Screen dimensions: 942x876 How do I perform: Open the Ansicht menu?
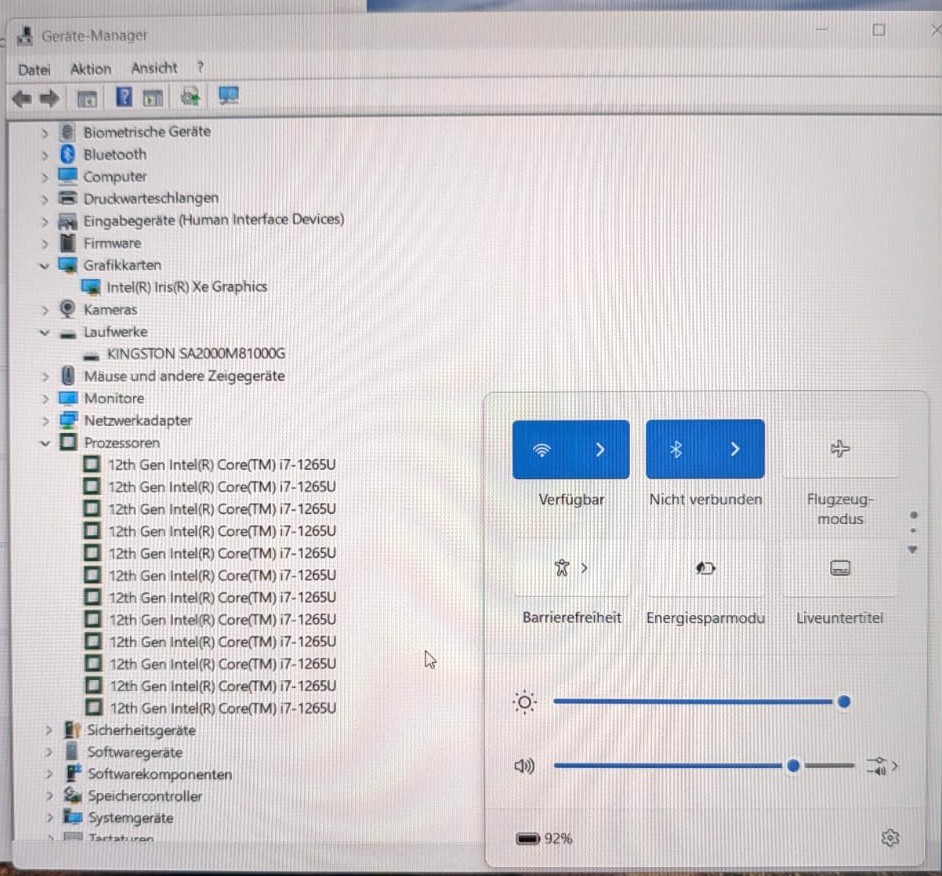click(x=154, y=68)
